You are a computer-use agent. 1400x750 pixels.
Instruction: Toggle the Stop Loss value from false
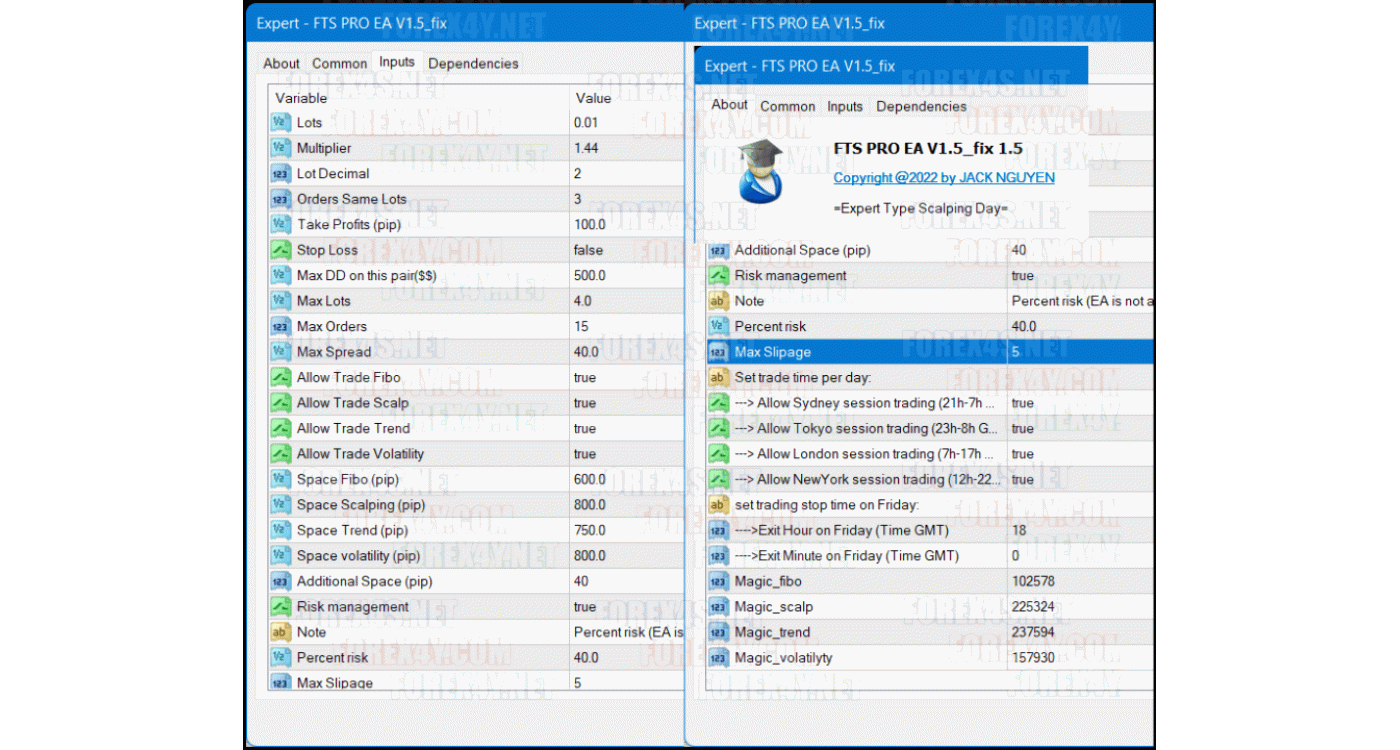click(600, 249)
